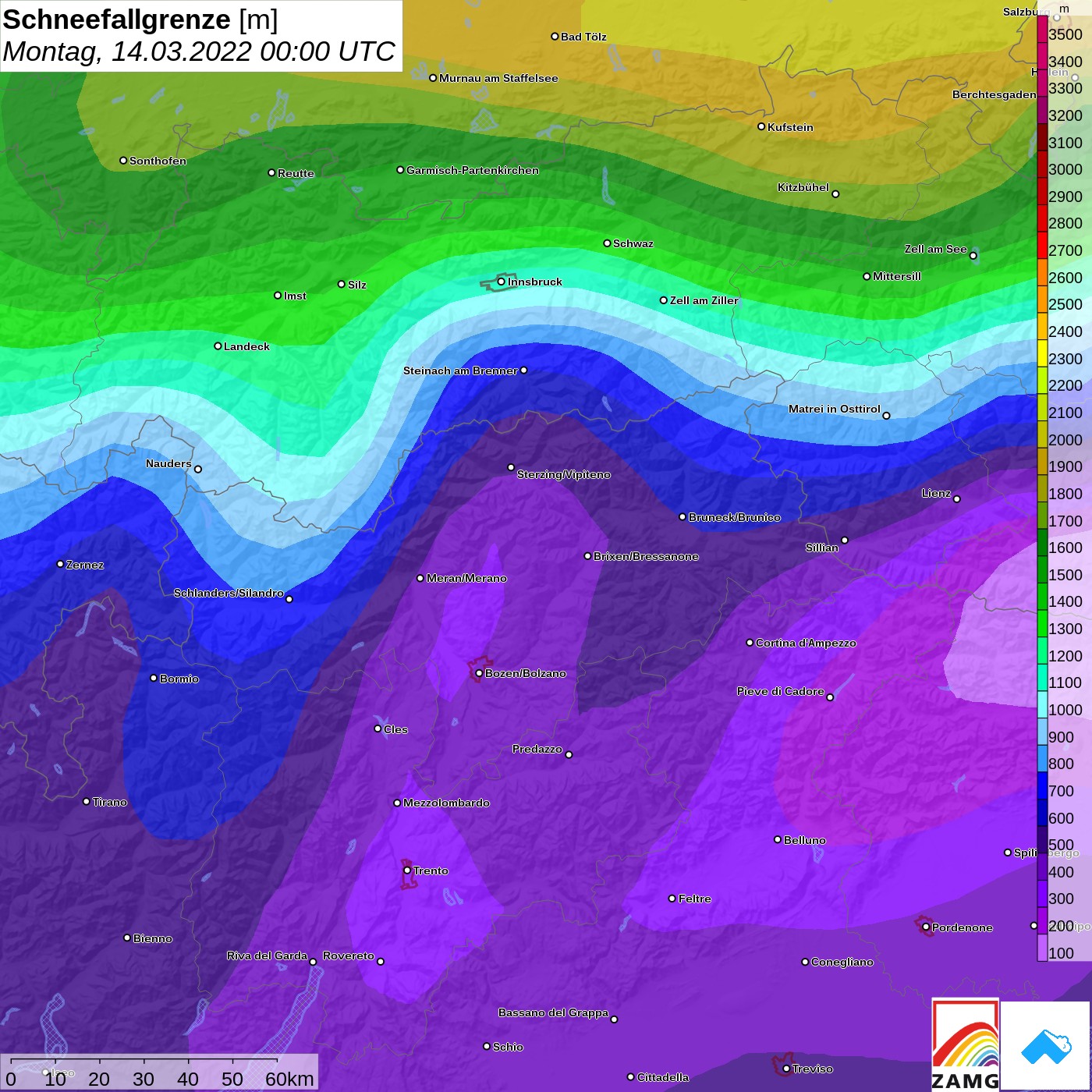The height and width of the screenshot is (1092, 1092).
Task: Click the 'm' unit label above legend
Action: (1065, 9)
